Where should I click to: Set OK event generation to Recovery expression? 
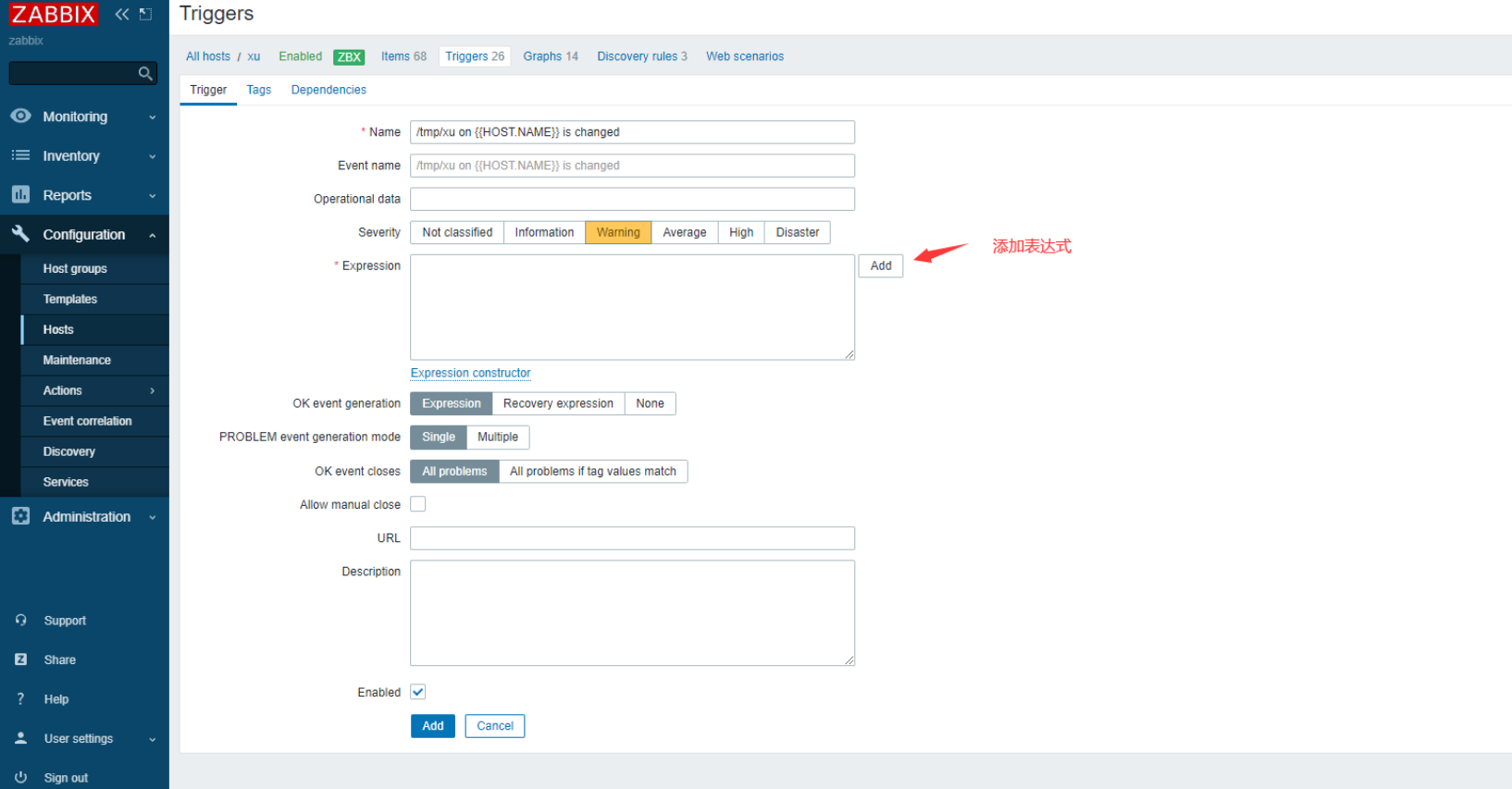click(558, 403)
